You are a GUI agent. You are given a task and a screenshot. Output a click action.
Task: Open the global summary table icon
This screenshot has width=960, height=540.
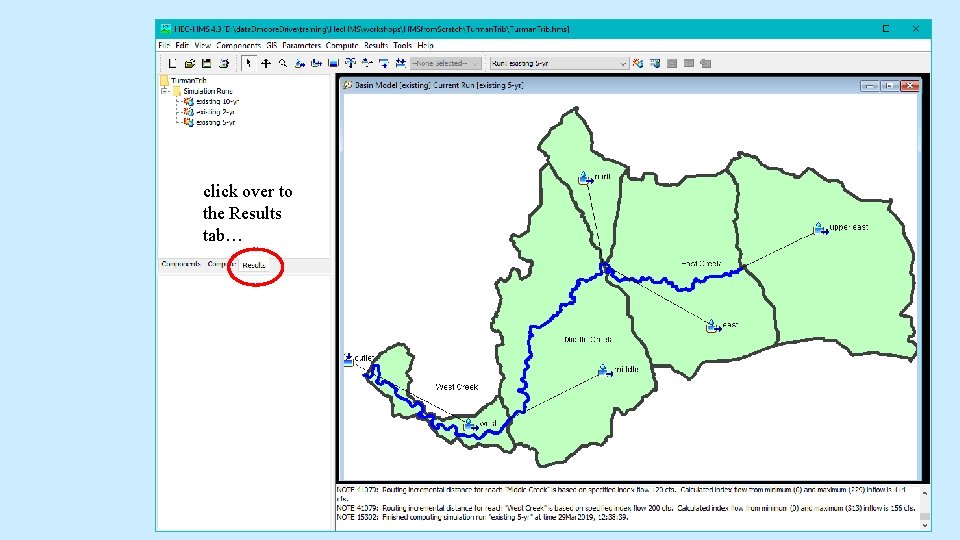coord(655,63)
